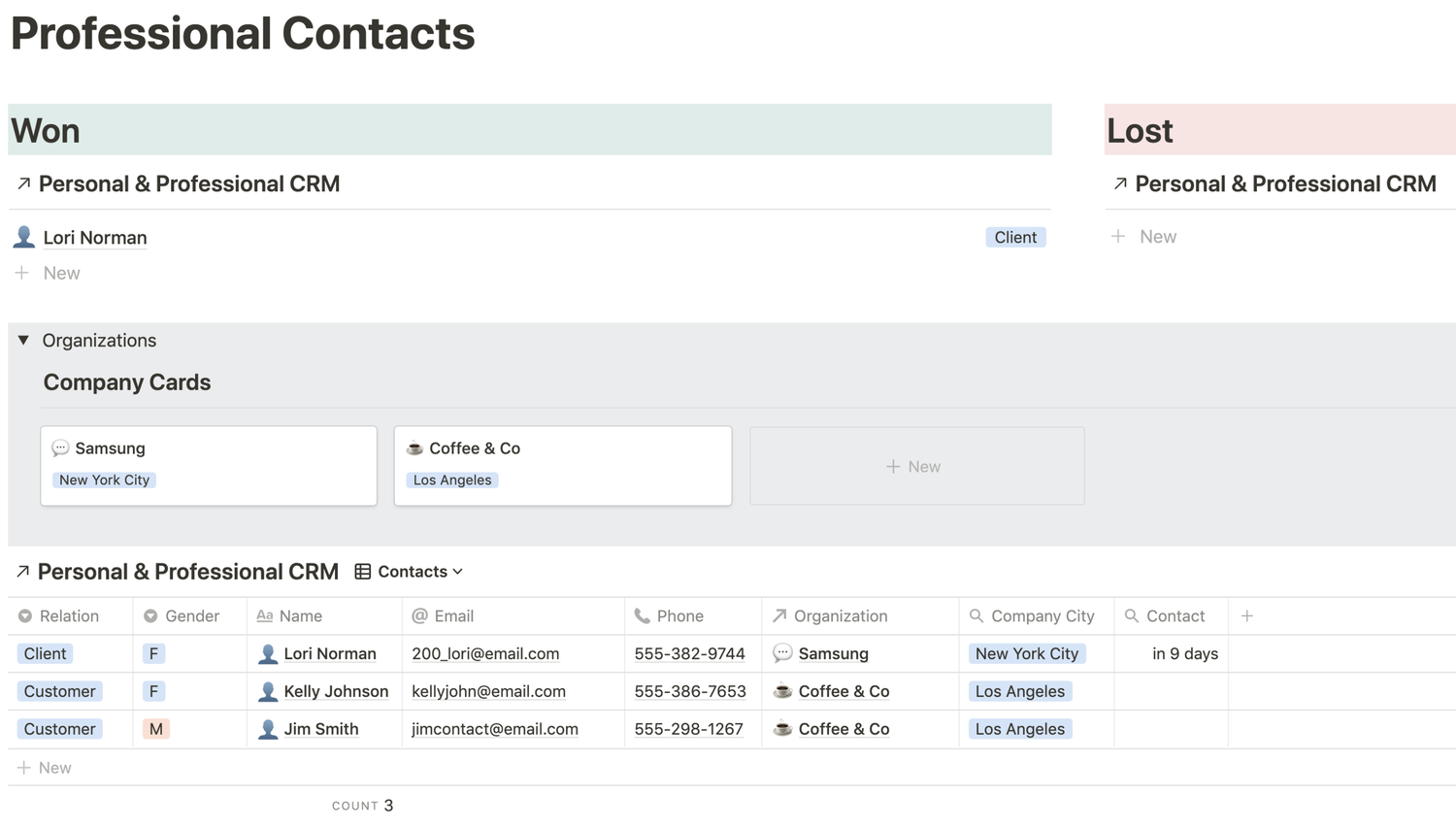Click the table icon beside Contacts
The height and width of the screenshot is (828, 1456).
(363, 572)
